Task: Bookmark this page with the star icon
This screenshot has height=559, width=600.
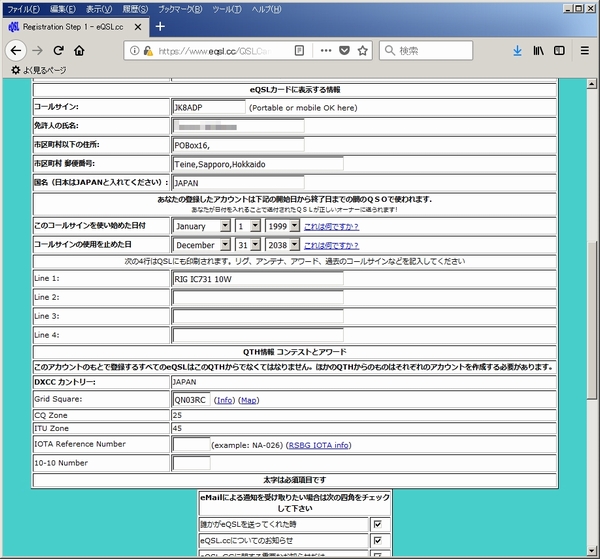Action: click(x=362, y=51)
